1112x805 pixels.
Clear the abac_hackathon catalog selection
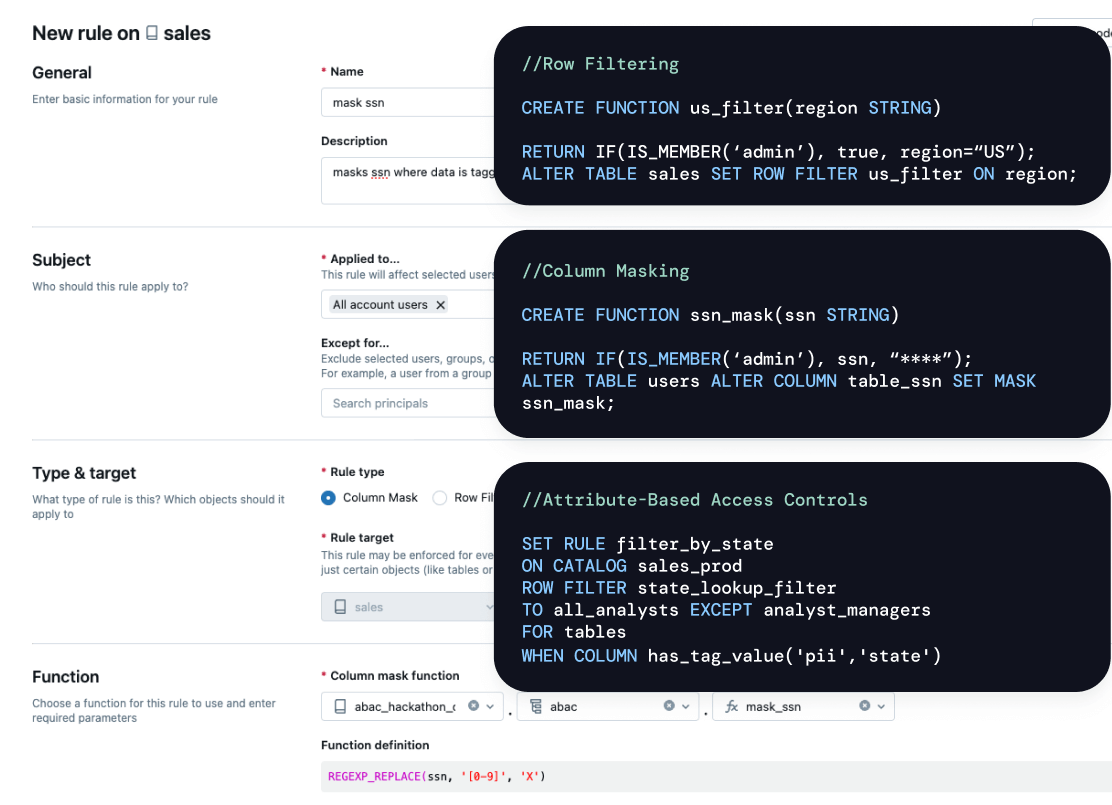[x=473, y=706]
